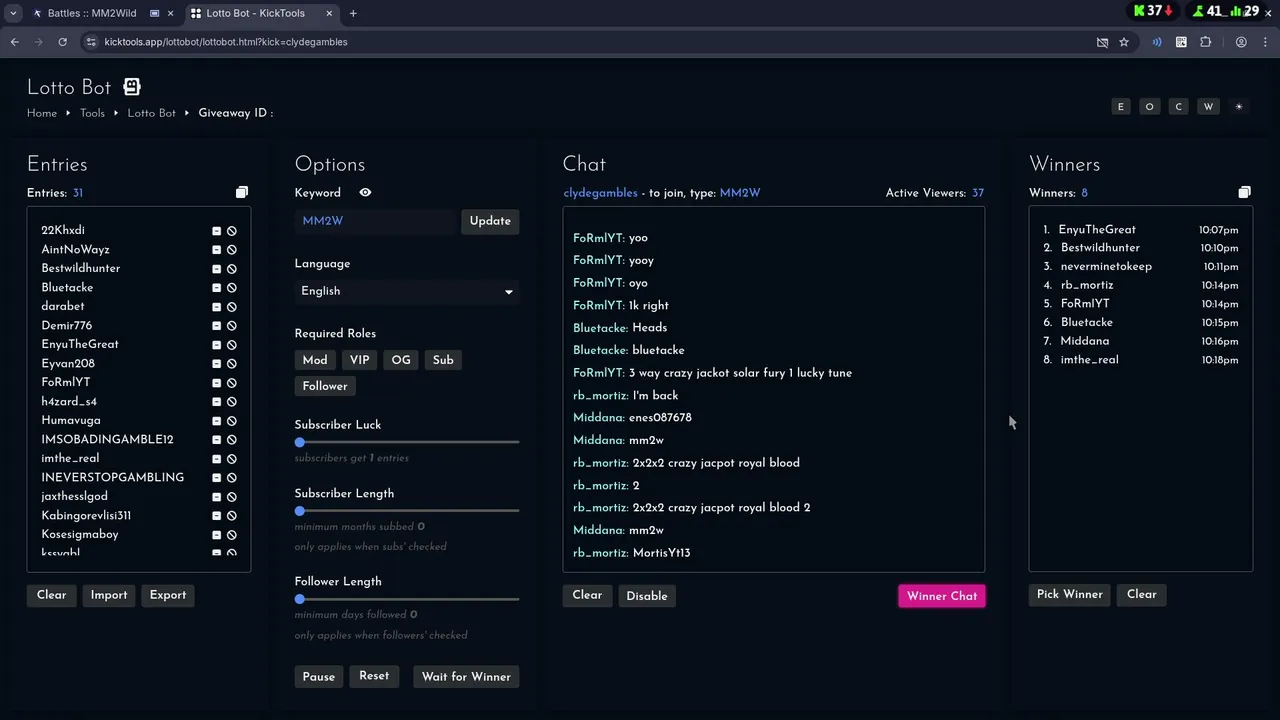
Task: Ban FoRmlYT entry using block icon
Action: click(x=232, y=383)
